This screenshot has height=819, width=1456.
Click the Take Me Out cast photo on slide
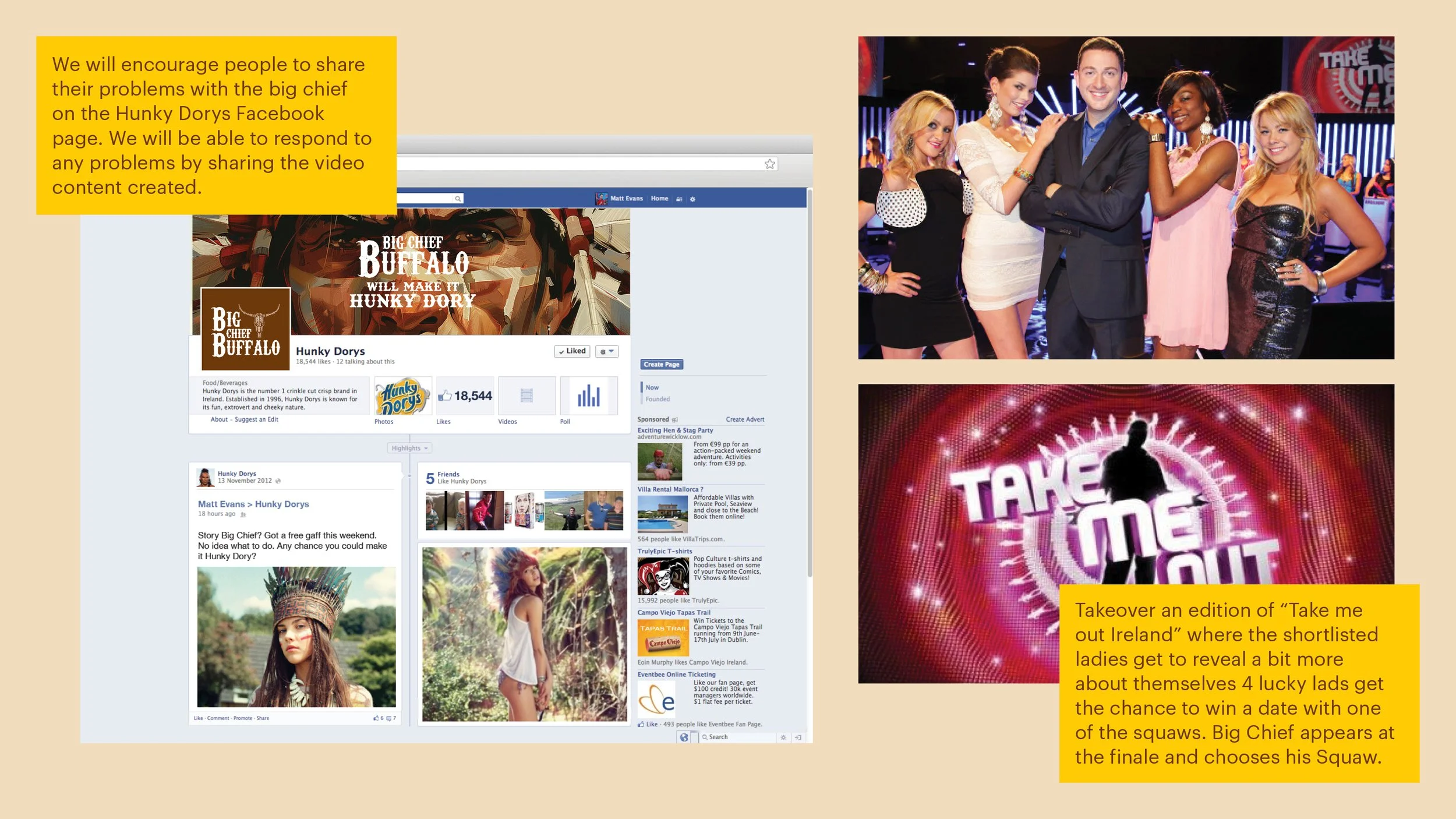tap(1126, 197)
